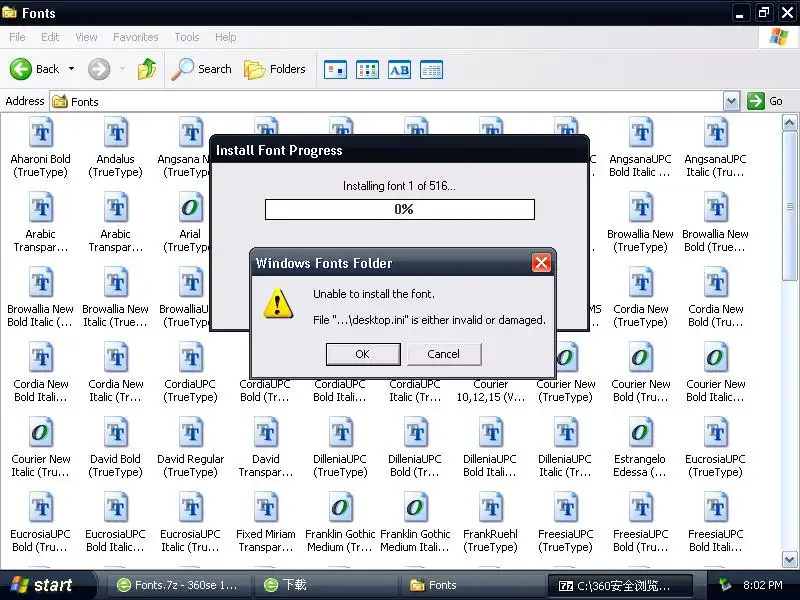Click Cancel in the font error dialog
Screen dimensions: 800x600
click(x=443, y=354)
